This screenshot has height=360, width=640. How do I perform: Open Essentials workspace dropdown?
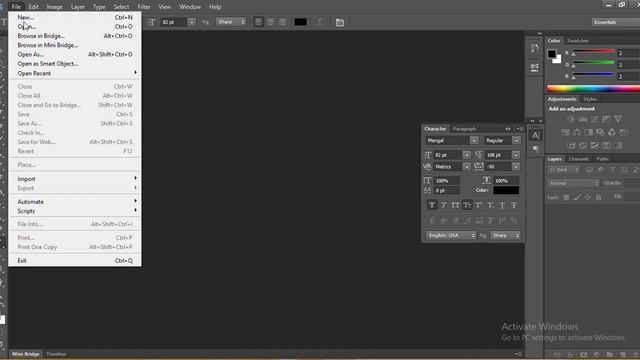(x=616, y=22)
